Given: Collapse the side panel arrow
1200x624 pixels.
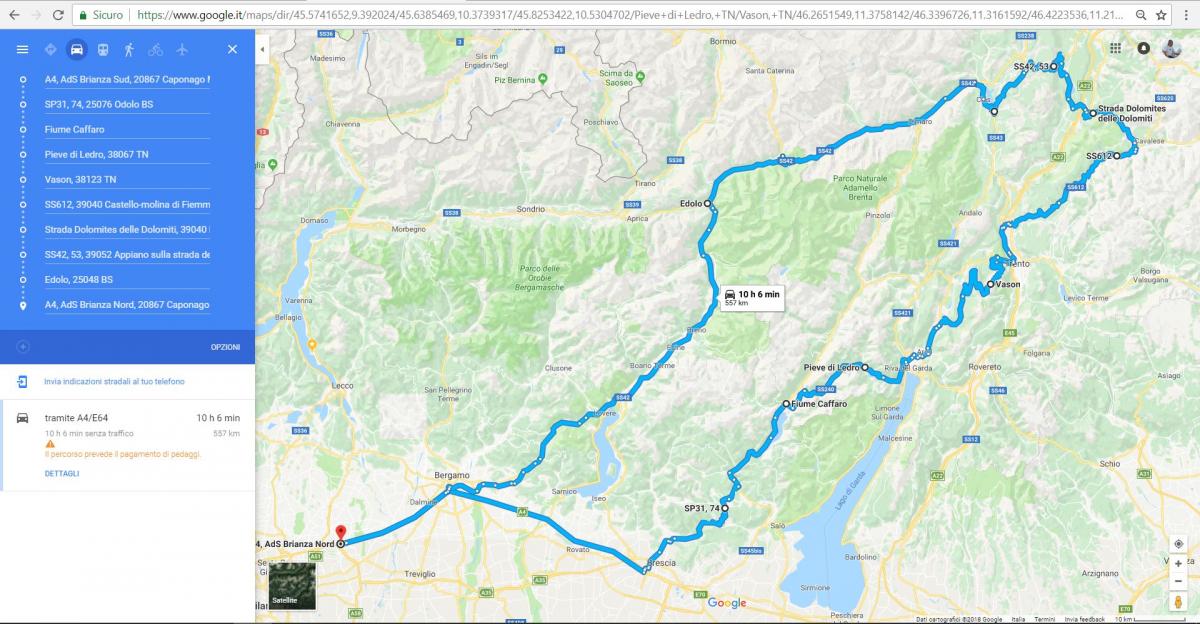Looking at the screenshot, I should [x=262, y=49].
